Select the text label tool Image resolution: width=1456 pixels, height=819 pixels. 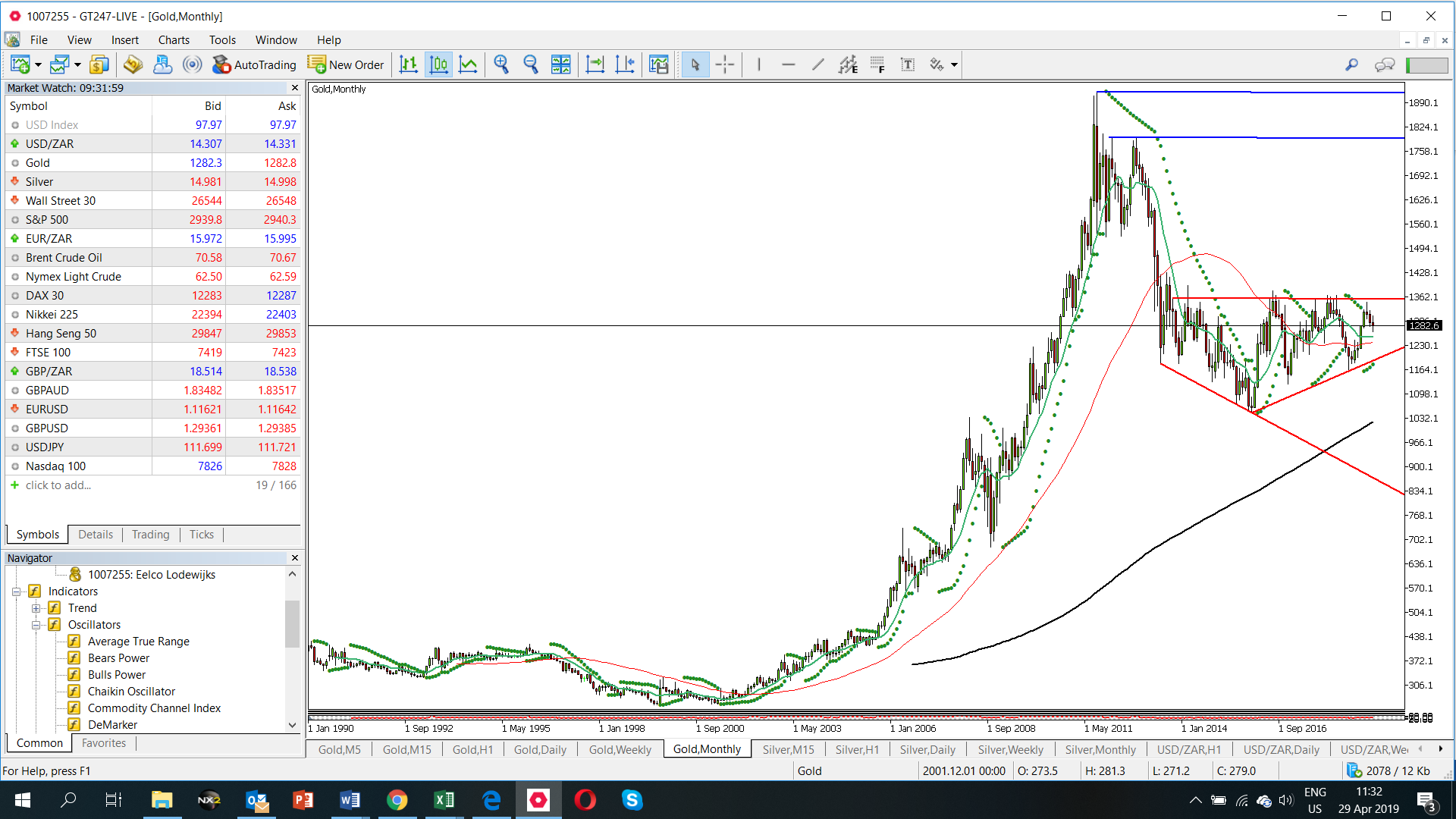tap(907, 64)
